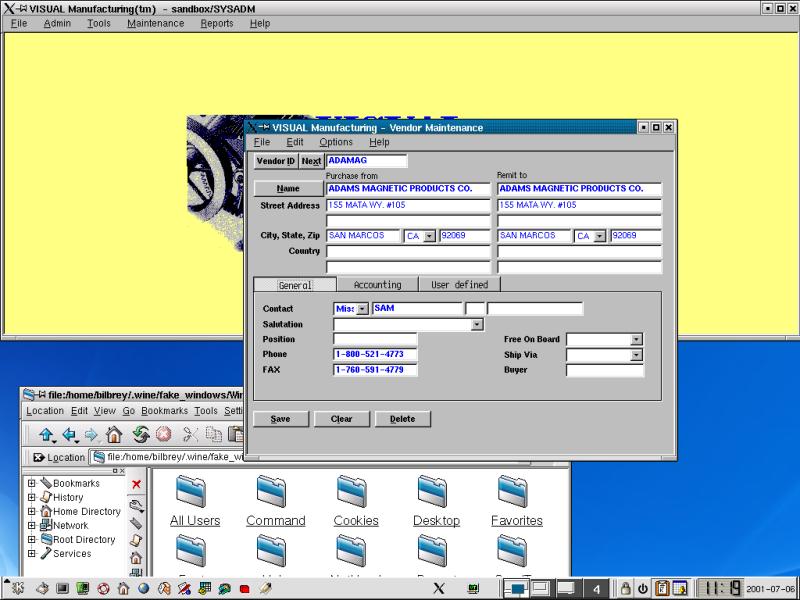Click the red Stop icon in Konqueror
Image resolution: width=800 pixels, height=600 pixels.
(163, 435)
